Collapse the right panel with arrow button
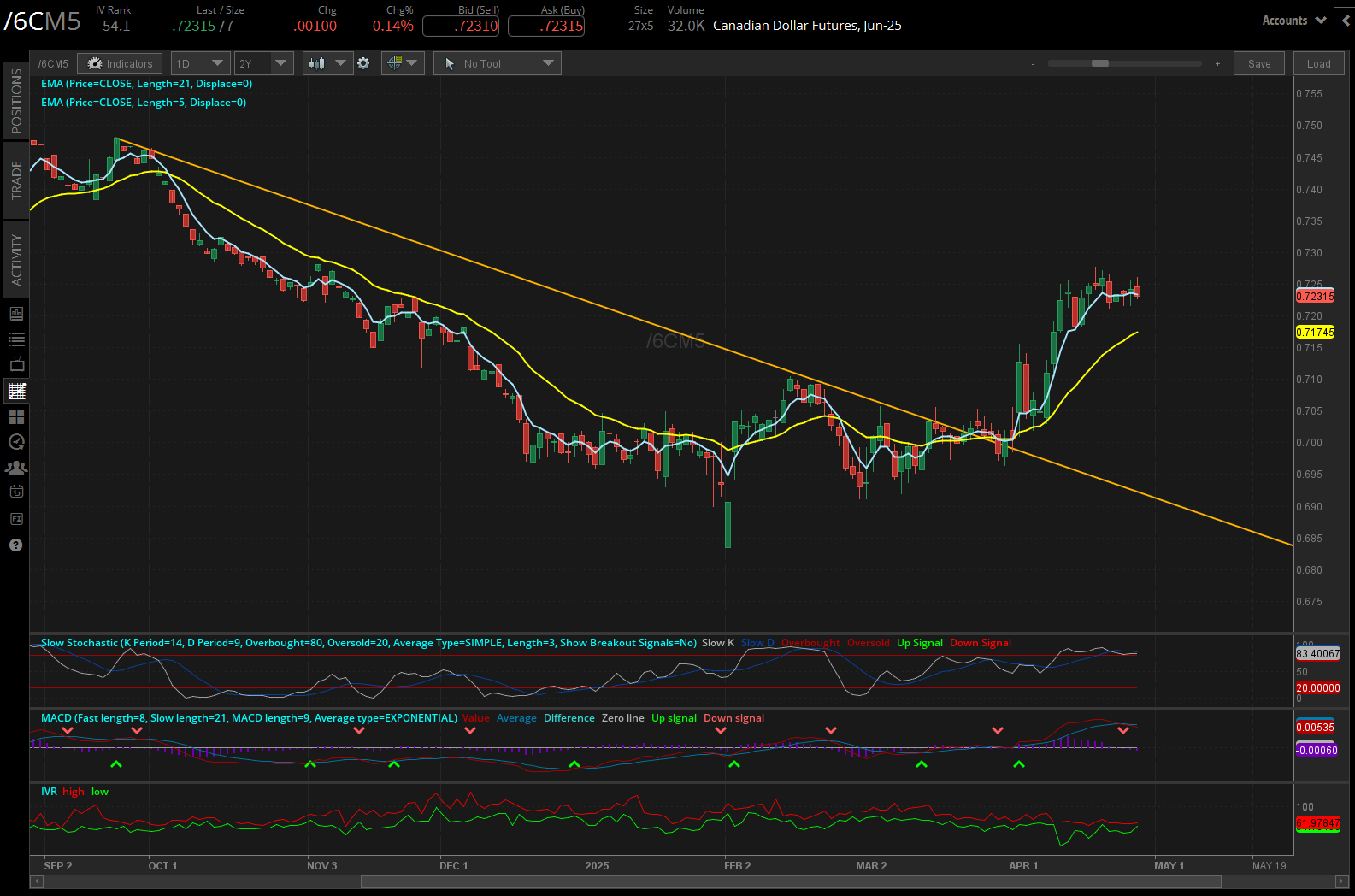The height and width of the screenshot is (896, 1355). (x=1346, y=21)
